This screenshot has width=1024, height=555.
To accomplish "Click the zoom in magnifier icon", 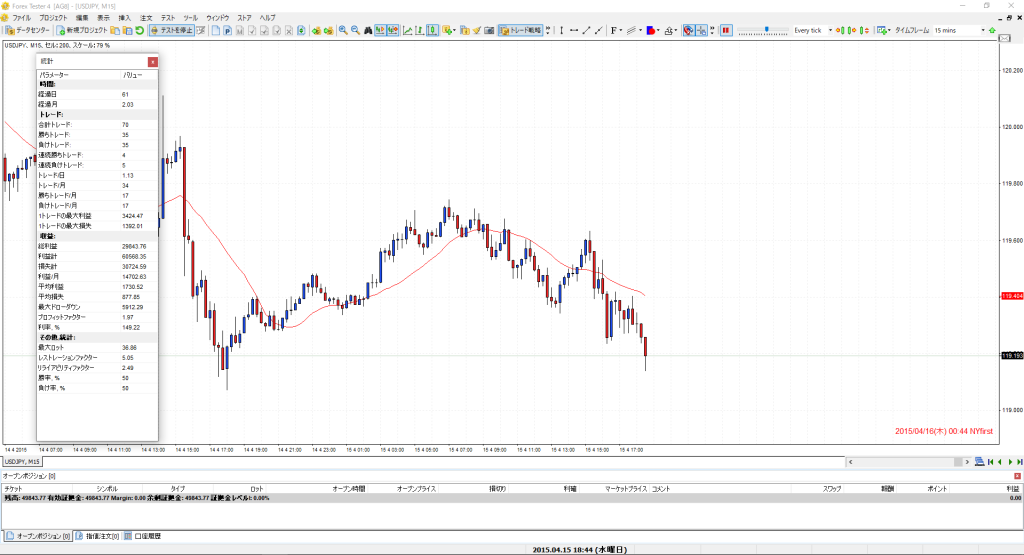I will pyautogui.click(x=342, y=31).
